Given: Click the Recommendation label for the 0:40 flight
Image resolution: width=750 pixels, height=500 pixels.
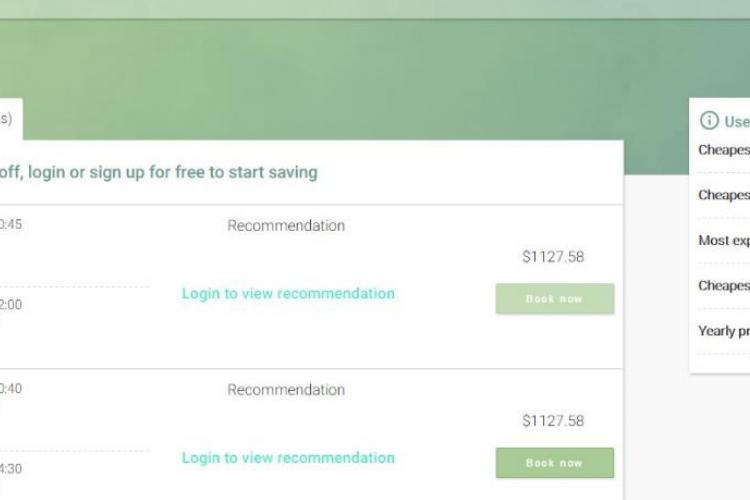Looking at the screenshot, I should [286, 389].
